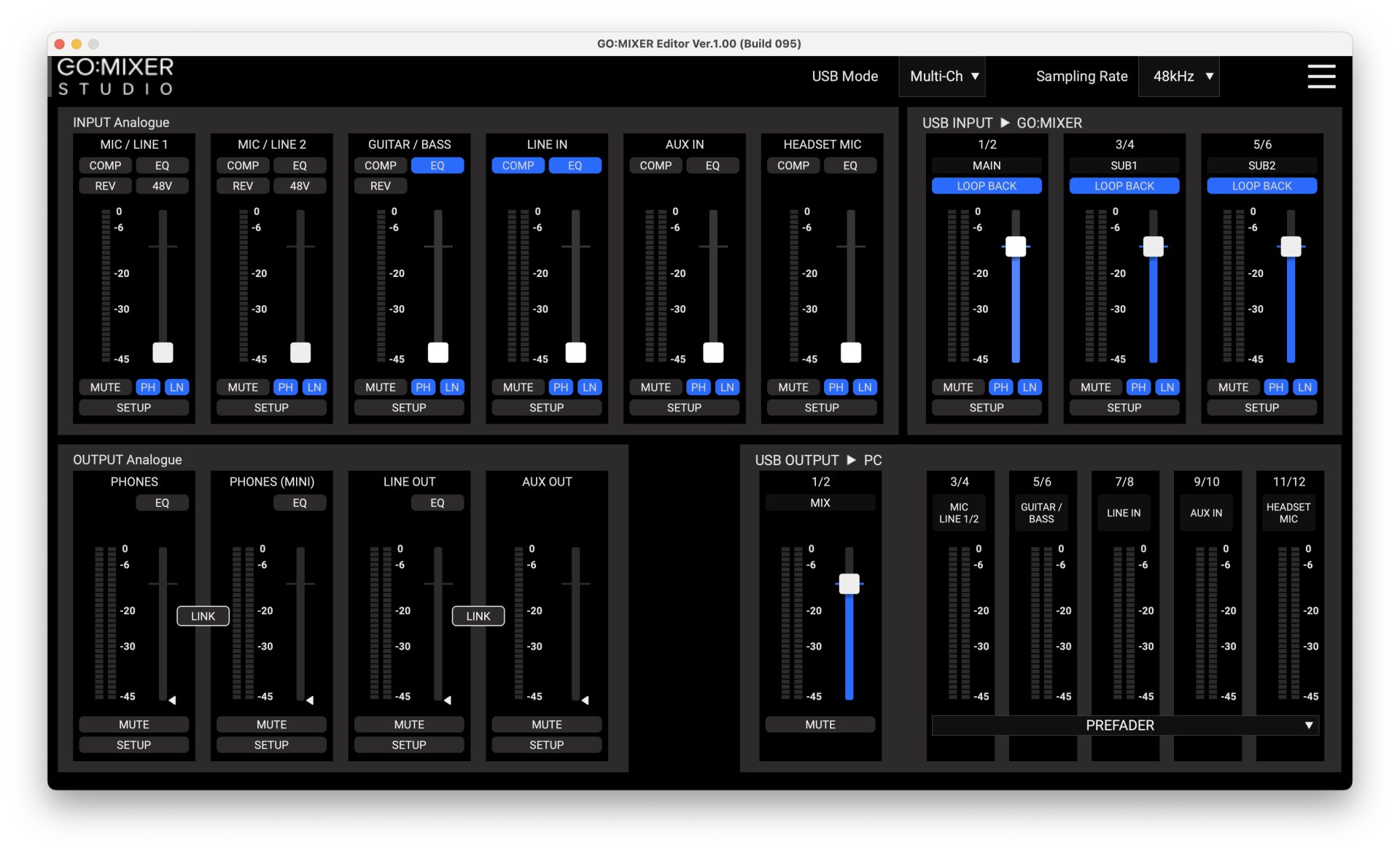Toggle LN button on GUITAR / BASS channel
The width and height of the screenshot is (1400, 853).
point(452,387)
